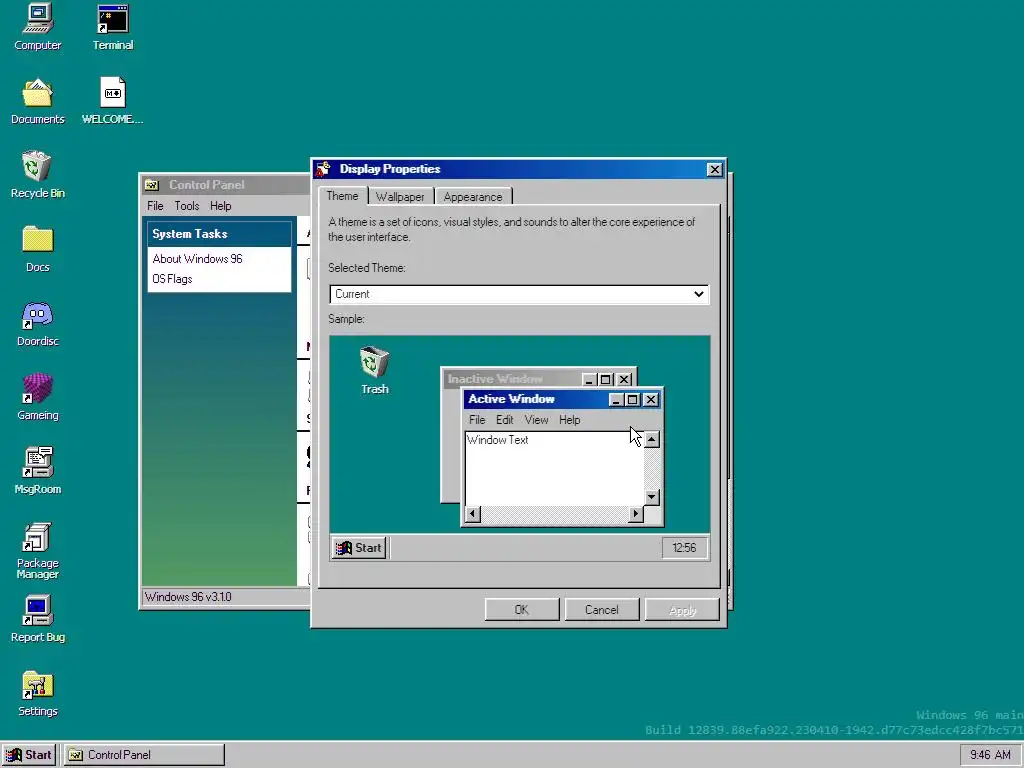
Task: Launch the Terminal desktop shortcut
Action: click(x=112, y=27)
